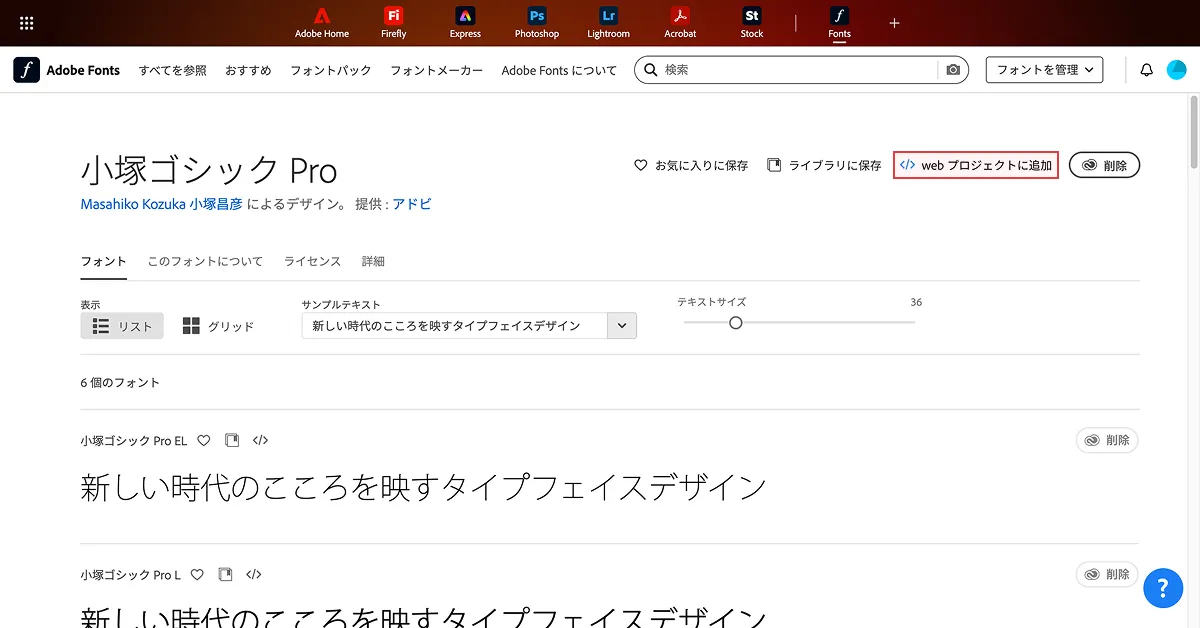Open the notifications bell
This screenshot has height=628, width=1200.
pyautogui.click(x=1147, y=70)
